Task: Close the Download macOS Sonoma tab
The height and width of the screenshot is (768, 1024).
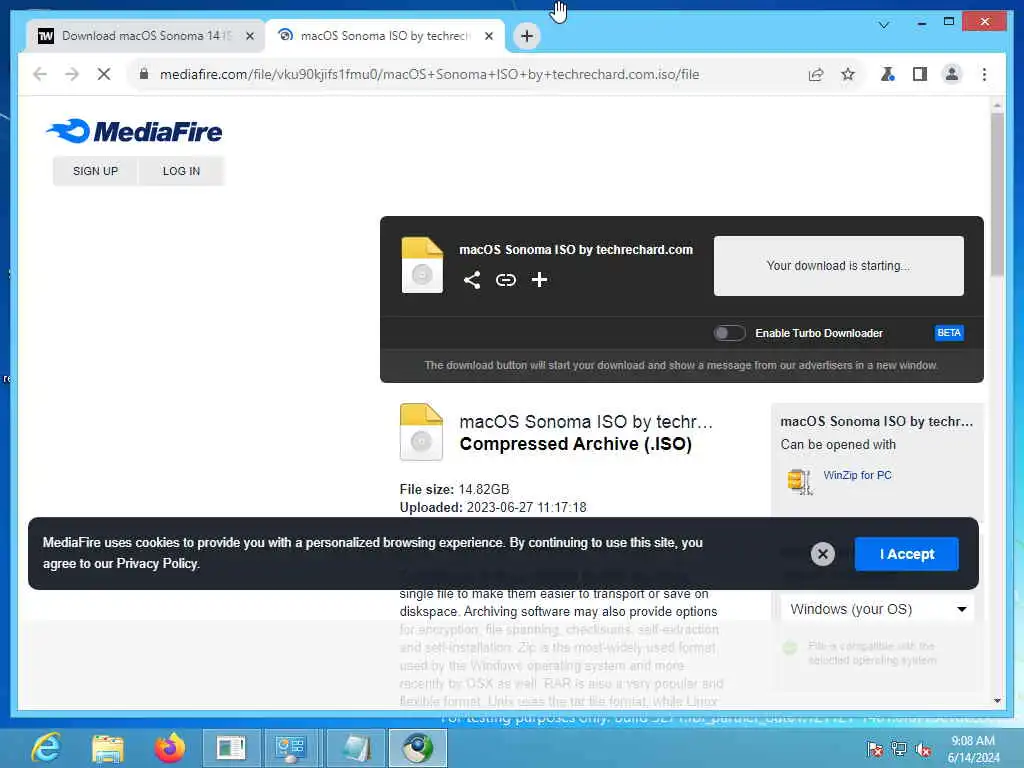Action: pos(249,36)
